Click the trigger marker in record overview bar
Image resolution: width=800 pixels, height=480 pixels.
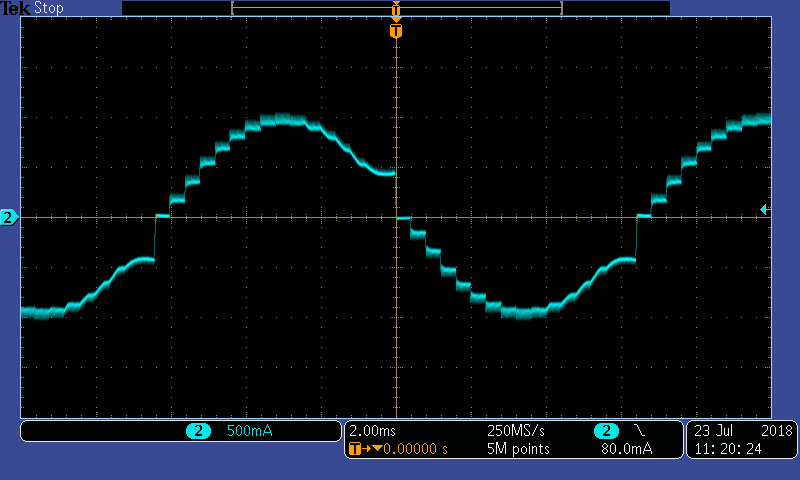coord(396,10)
